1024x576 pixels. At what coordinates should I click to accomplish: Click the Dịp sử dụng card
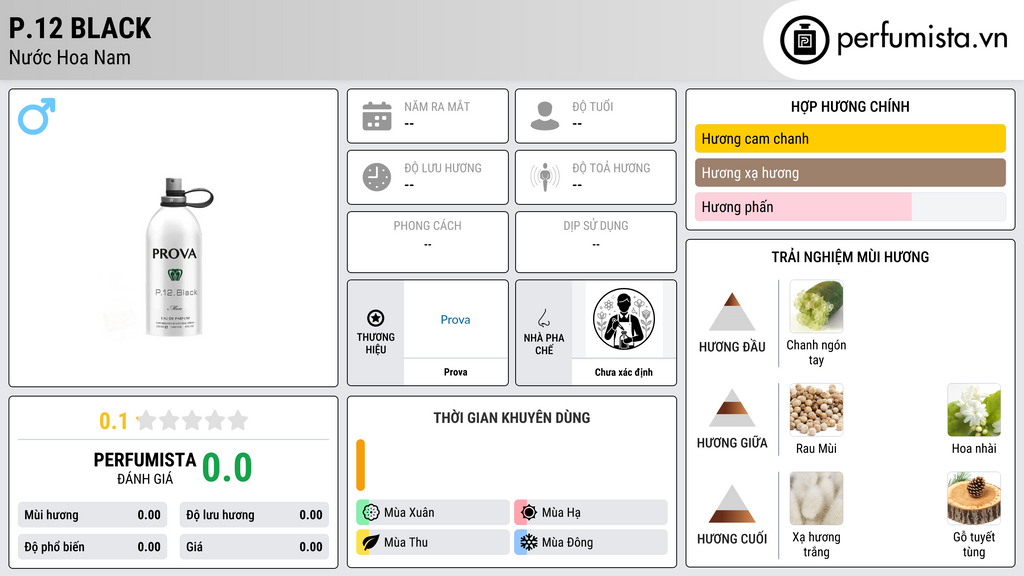596,242
